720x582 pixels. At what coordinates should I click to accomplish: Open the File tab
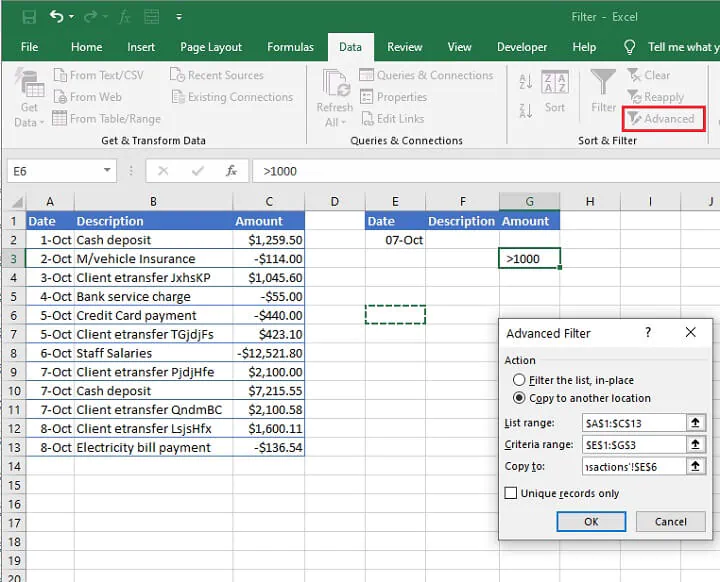coord(29,47)
